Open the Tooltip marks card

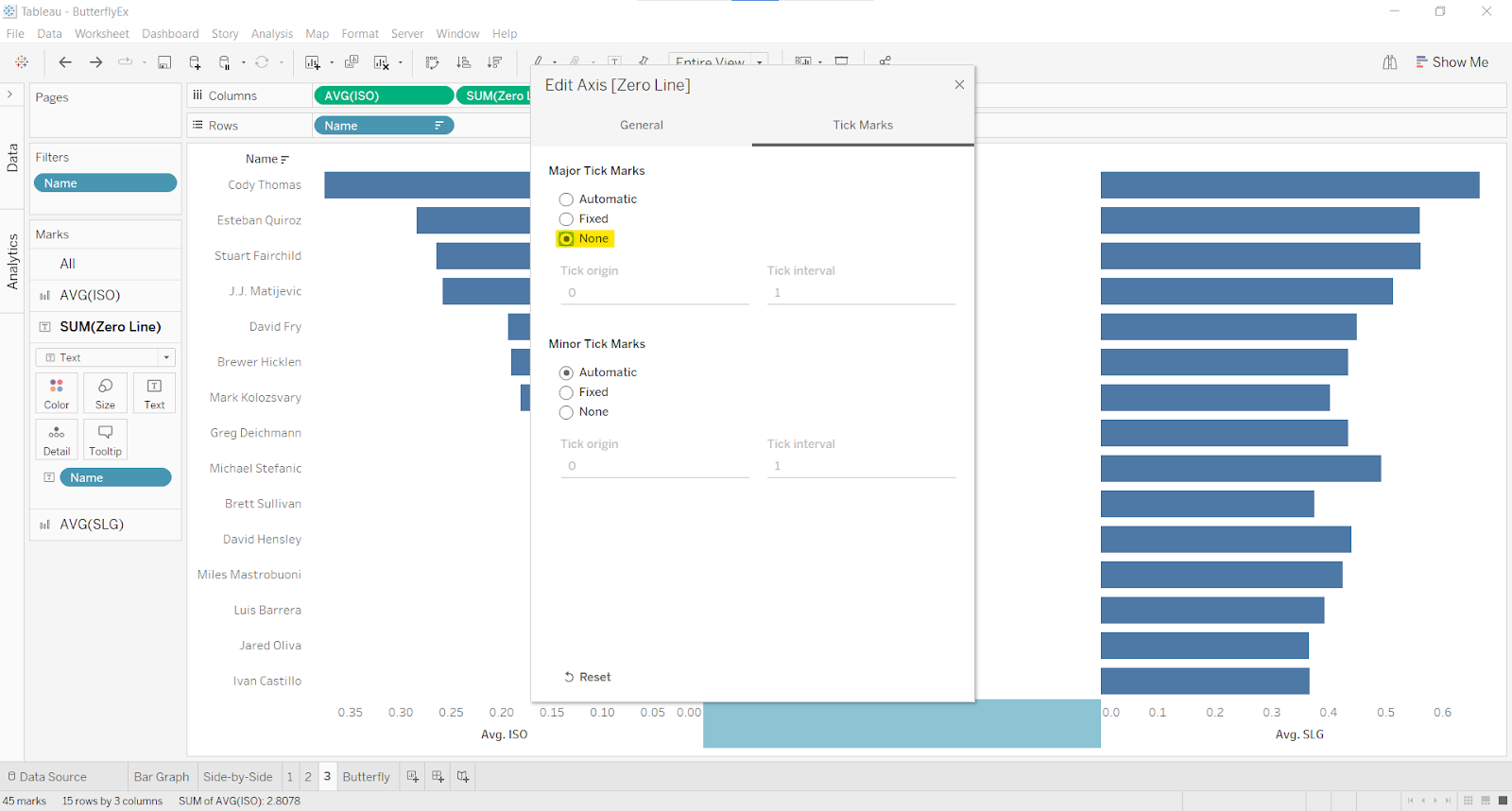pos(105,440)
